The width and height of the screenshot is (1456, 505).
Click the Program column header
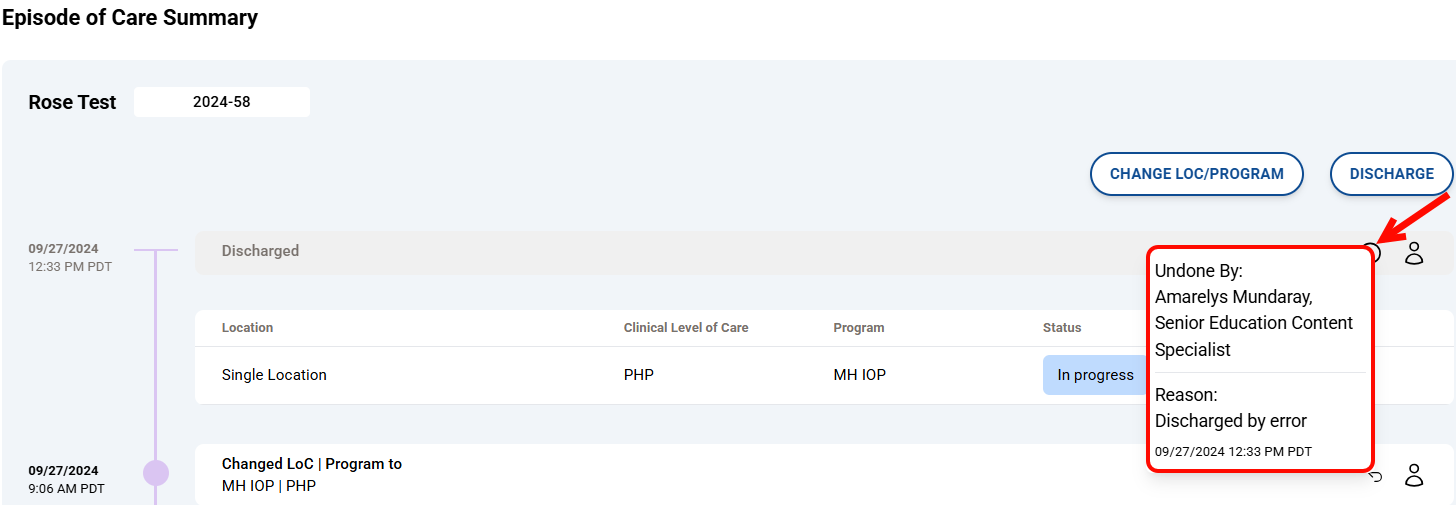coord(858,328)
